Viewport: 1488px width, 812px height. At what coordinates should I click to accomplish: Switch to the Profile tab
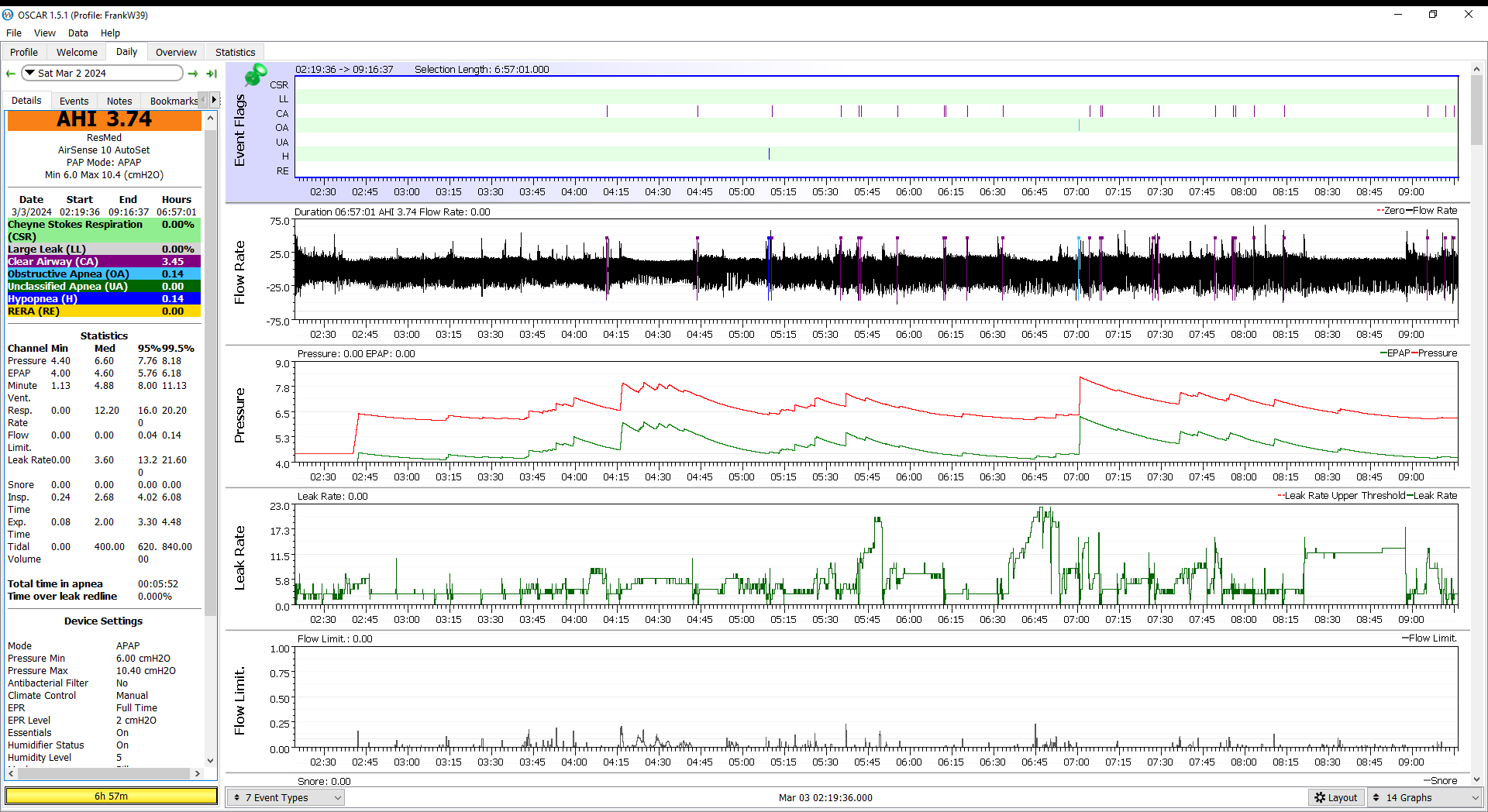(x=24, y=53)
